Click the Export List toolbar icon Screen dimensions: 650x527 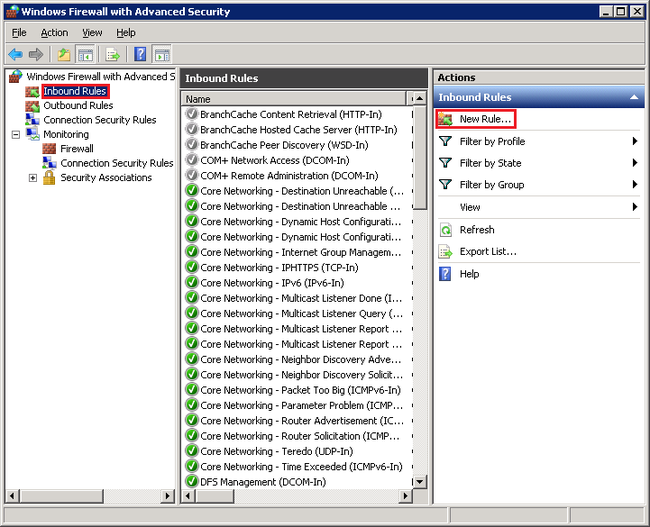click(112, 54)
